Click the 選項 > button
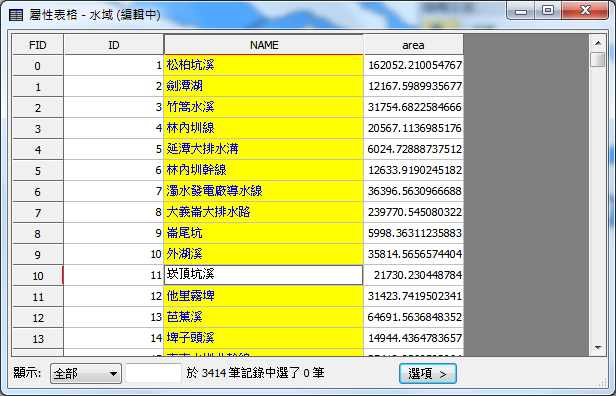 point(427,373)
